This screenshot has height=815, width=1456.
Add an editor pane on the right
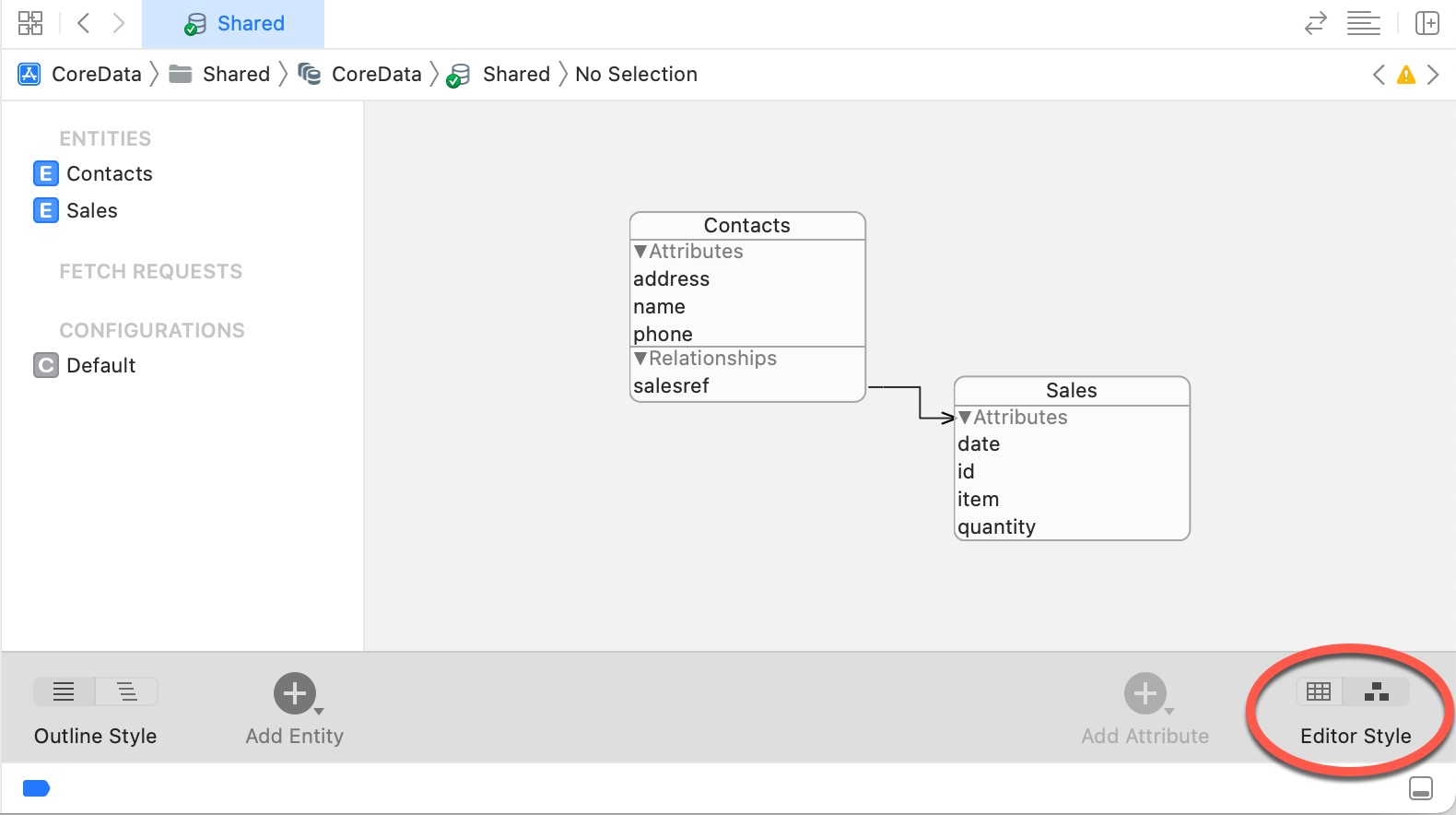[x=1427, y=23]
